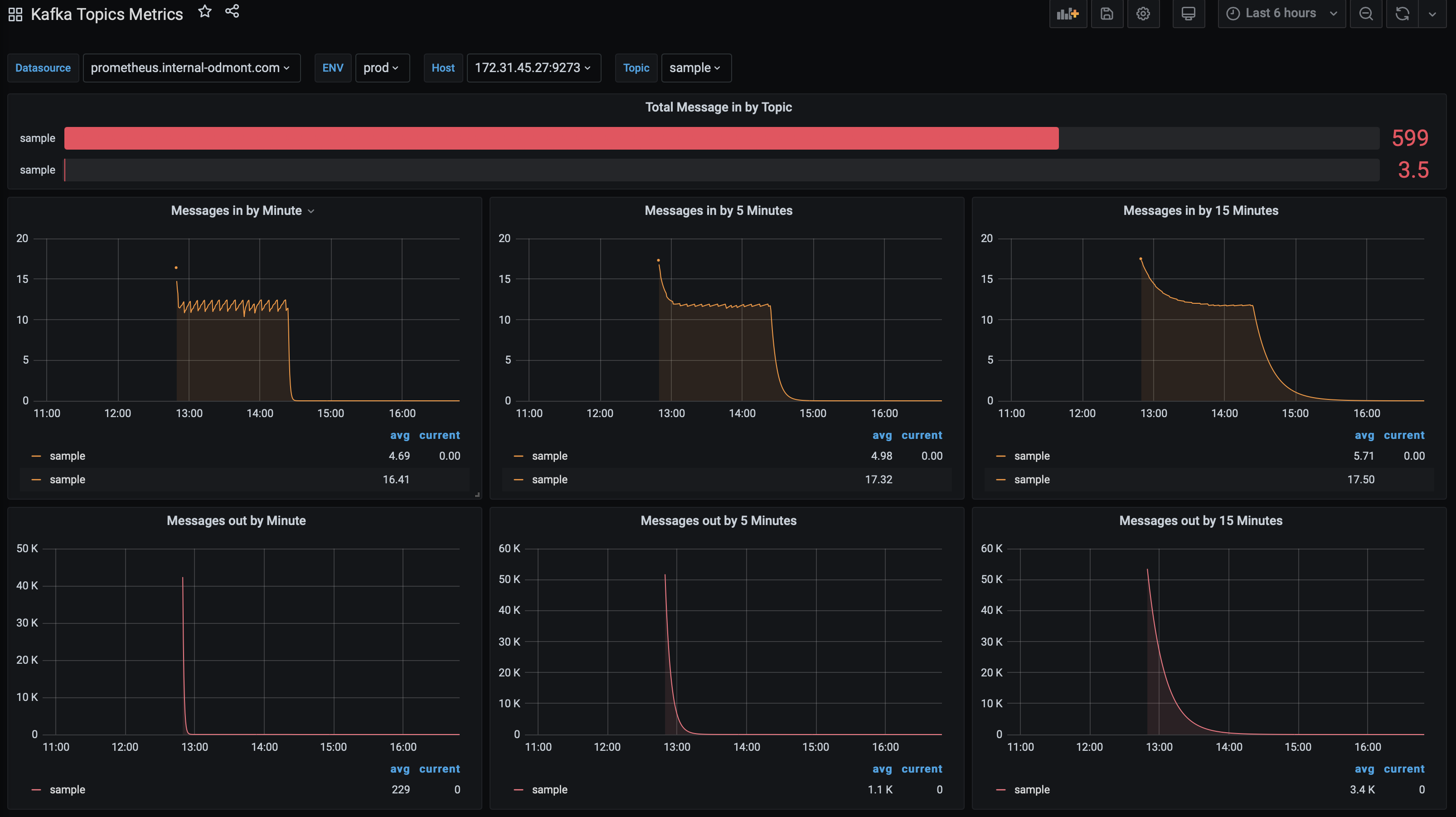Image resolution: width=1456 pixels, height=817 pixels.
Task: Cycle view mode with monitor icon
Action: [x=1188, y=14]
